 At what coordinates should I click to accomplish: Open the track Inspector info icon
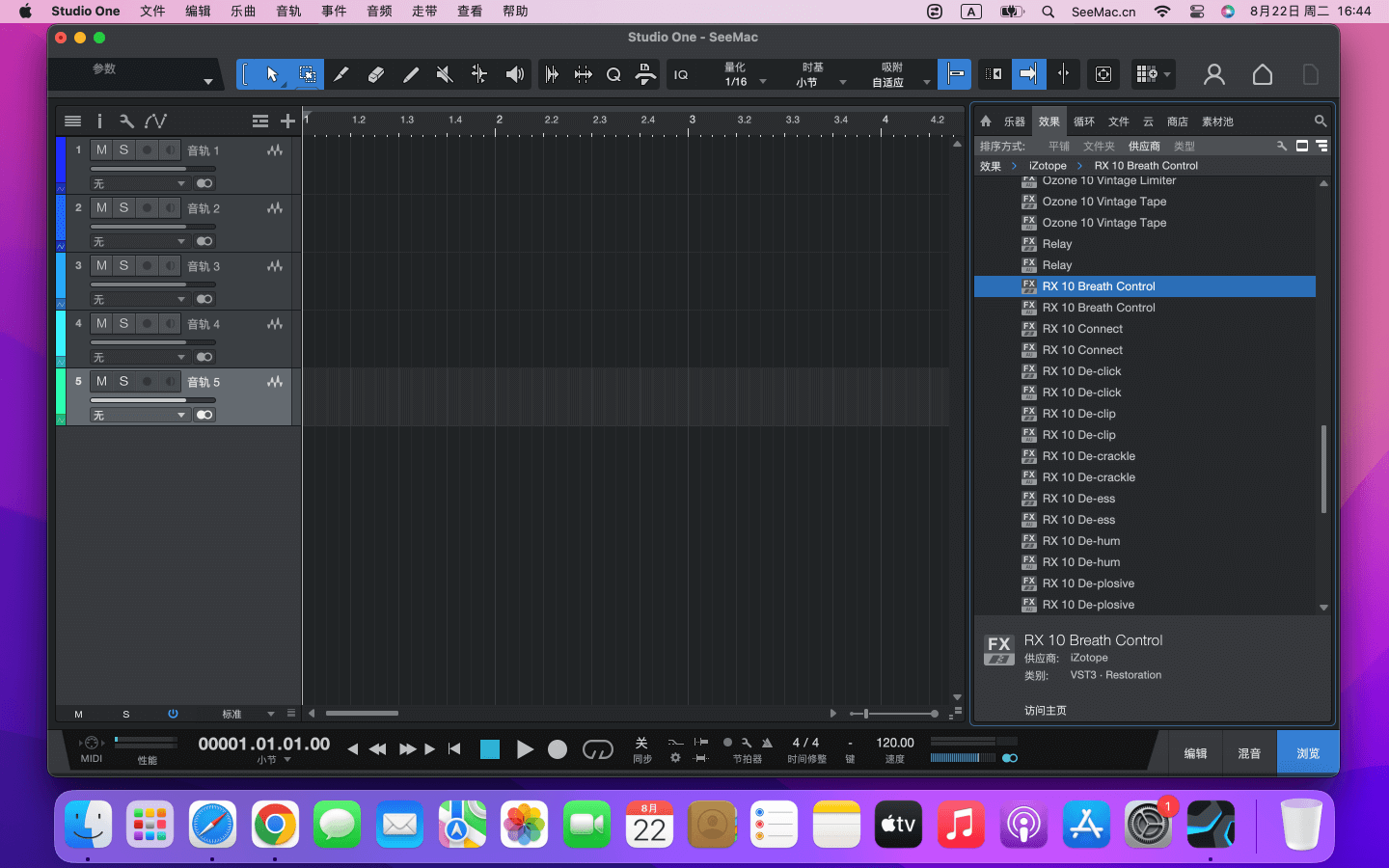99,121
